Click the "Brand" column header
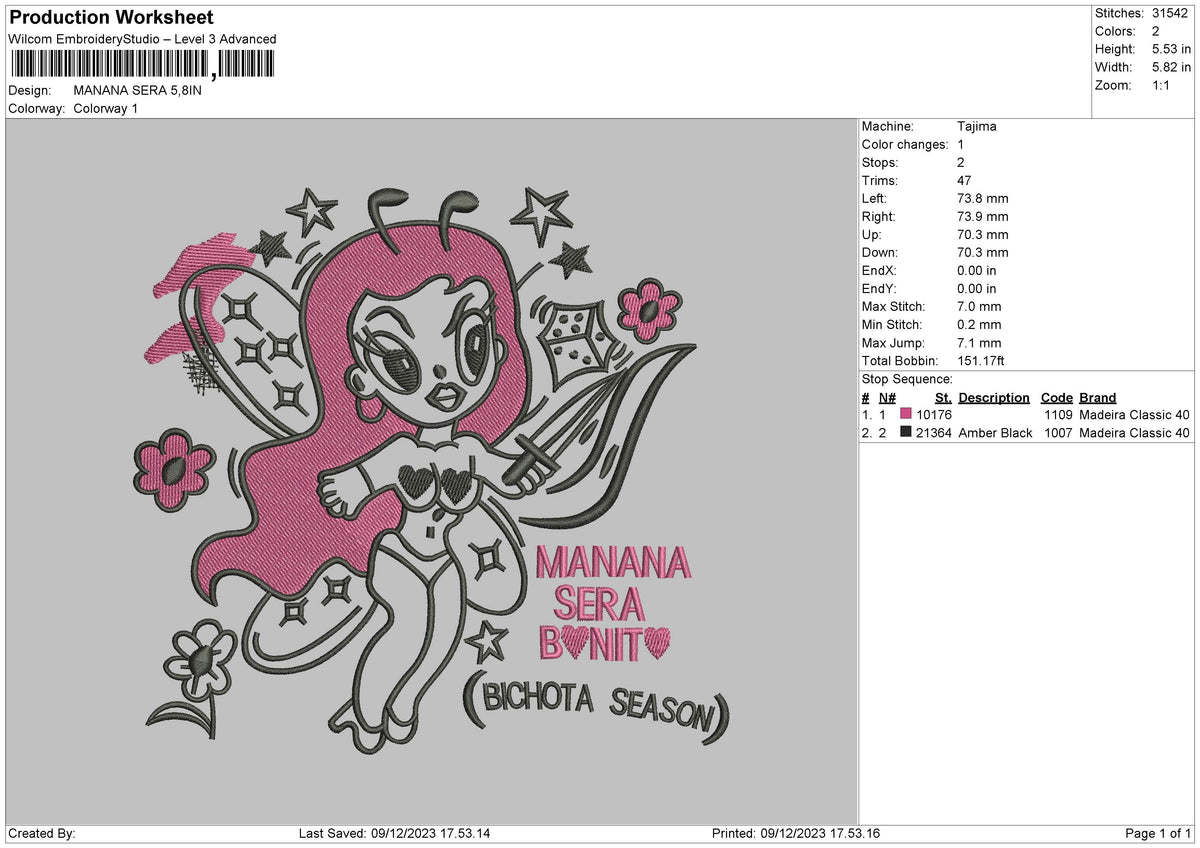The width and height of the screenshot is (1200, 848). point(1097,397)
